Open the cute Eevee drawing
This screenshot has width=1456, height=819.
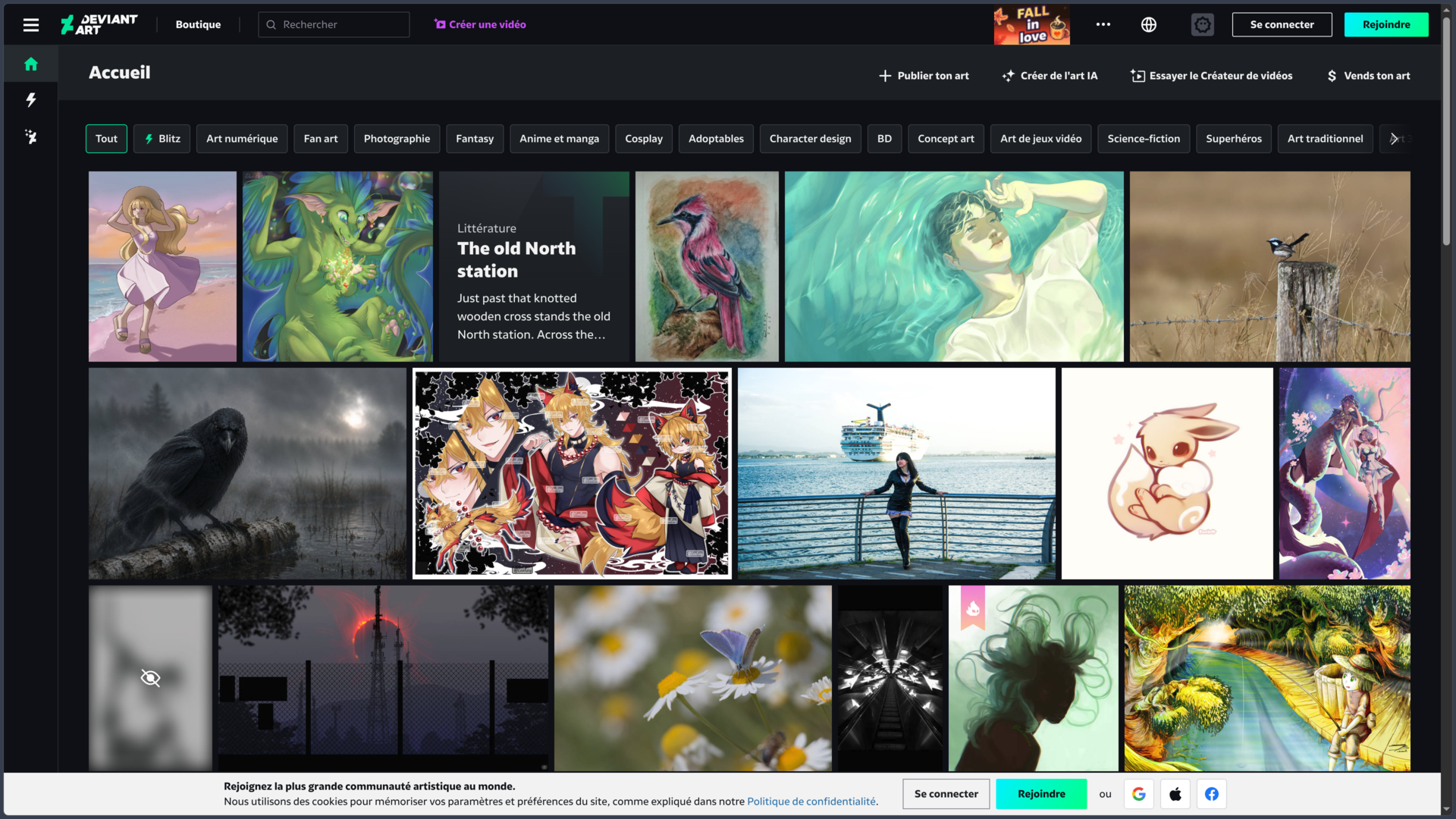coord(1167,473)
